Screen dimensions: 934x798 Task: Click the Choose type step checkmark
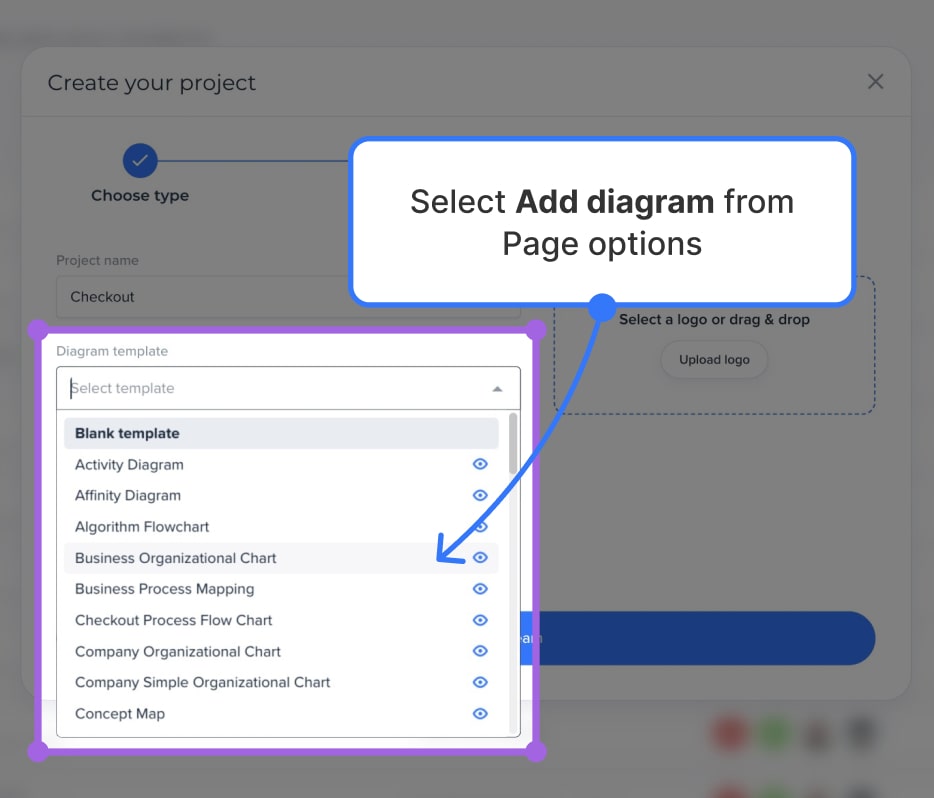click(x=140, y=160)
